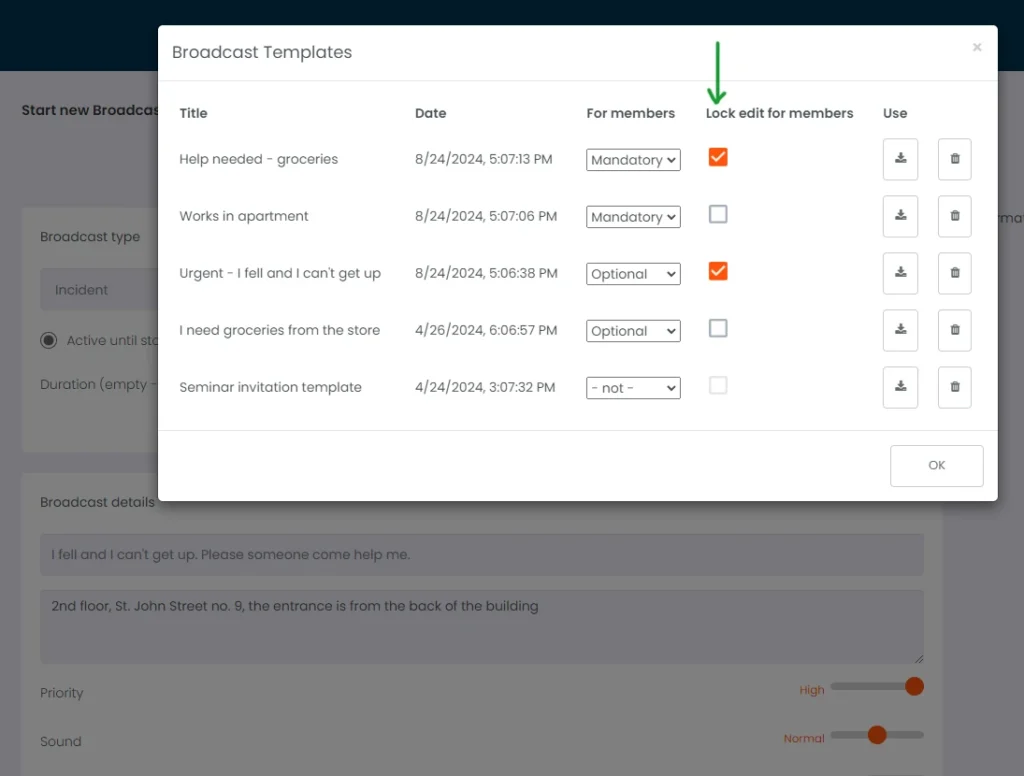
Task: Close the Broadcast Templates dialog with X
Action: point(977,48)
